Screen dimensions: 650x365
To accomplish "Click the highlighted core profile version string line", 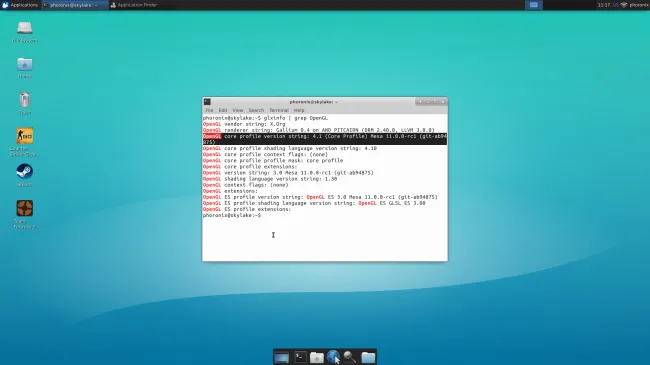I will click(x=325, y=139).
